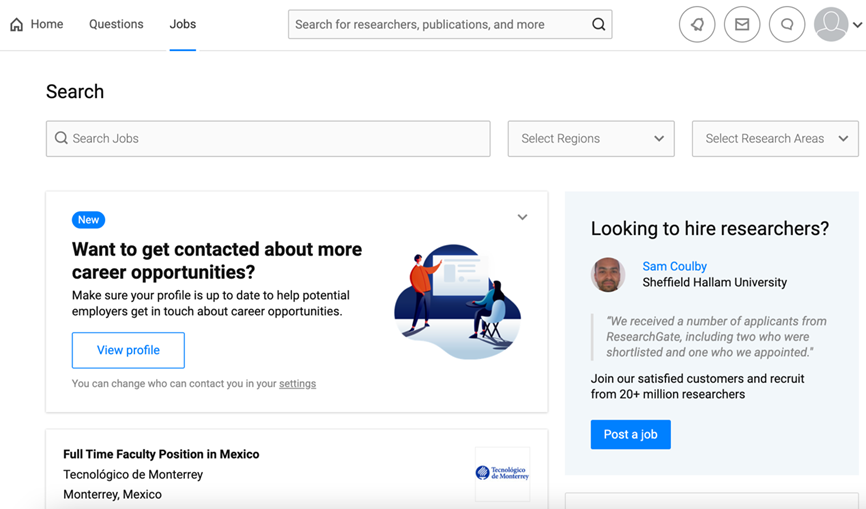Click the View profile button
This screenshot has width=866, height=509.
click(128, 350)
